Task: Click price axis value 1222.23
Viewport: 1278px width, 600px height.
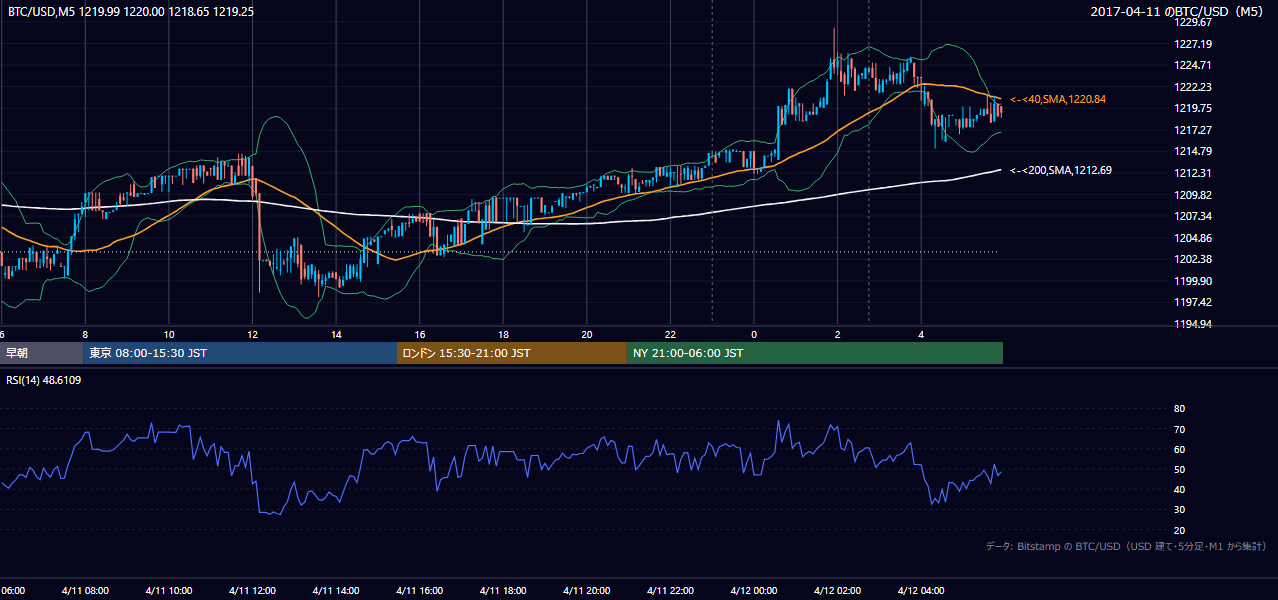Action: coord(1194,87)
